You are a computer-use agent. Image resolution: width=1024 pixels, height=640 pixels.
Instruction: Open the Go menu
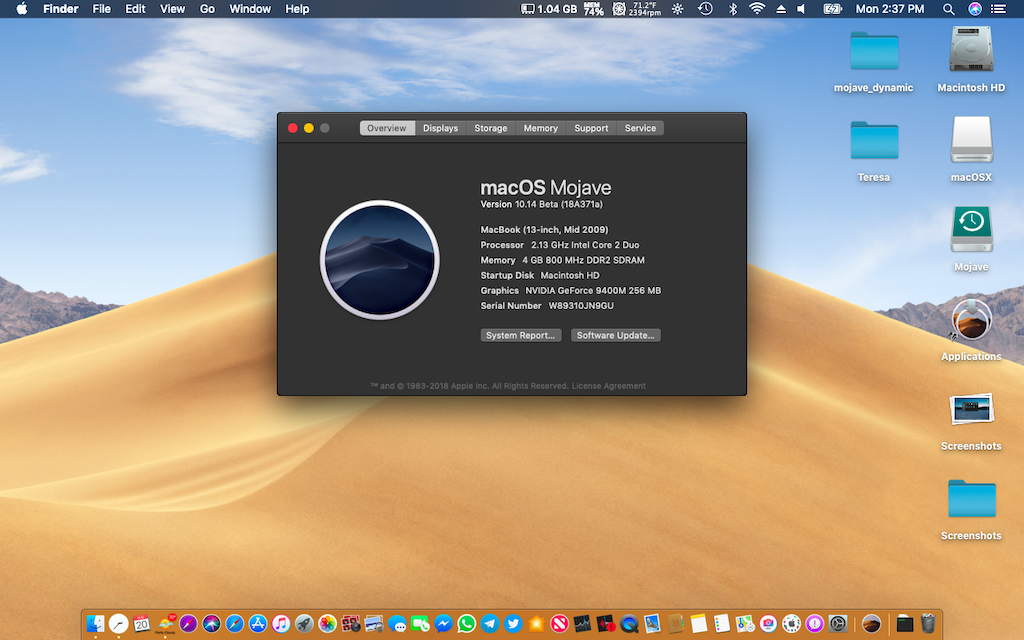click(207, 8)
